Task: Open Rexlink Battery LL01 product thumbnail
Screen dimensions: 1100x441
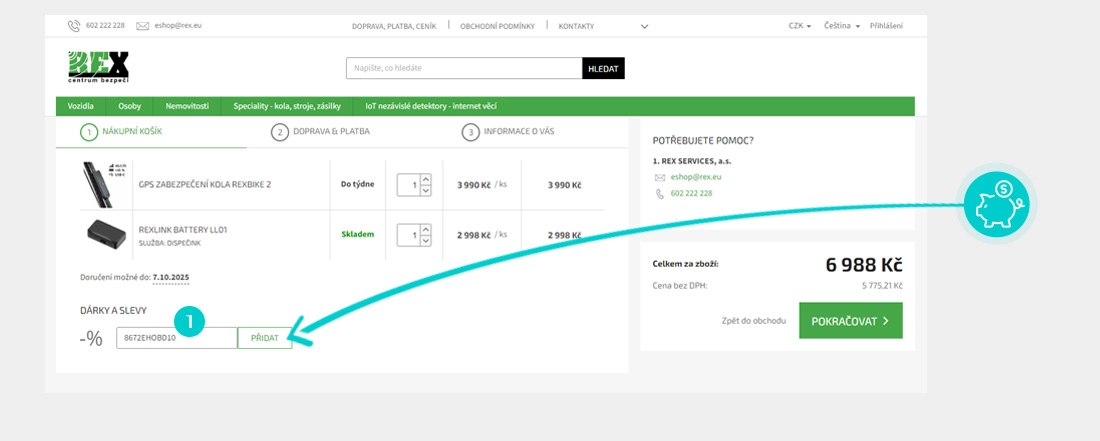Action: click(x=104, y=235)
